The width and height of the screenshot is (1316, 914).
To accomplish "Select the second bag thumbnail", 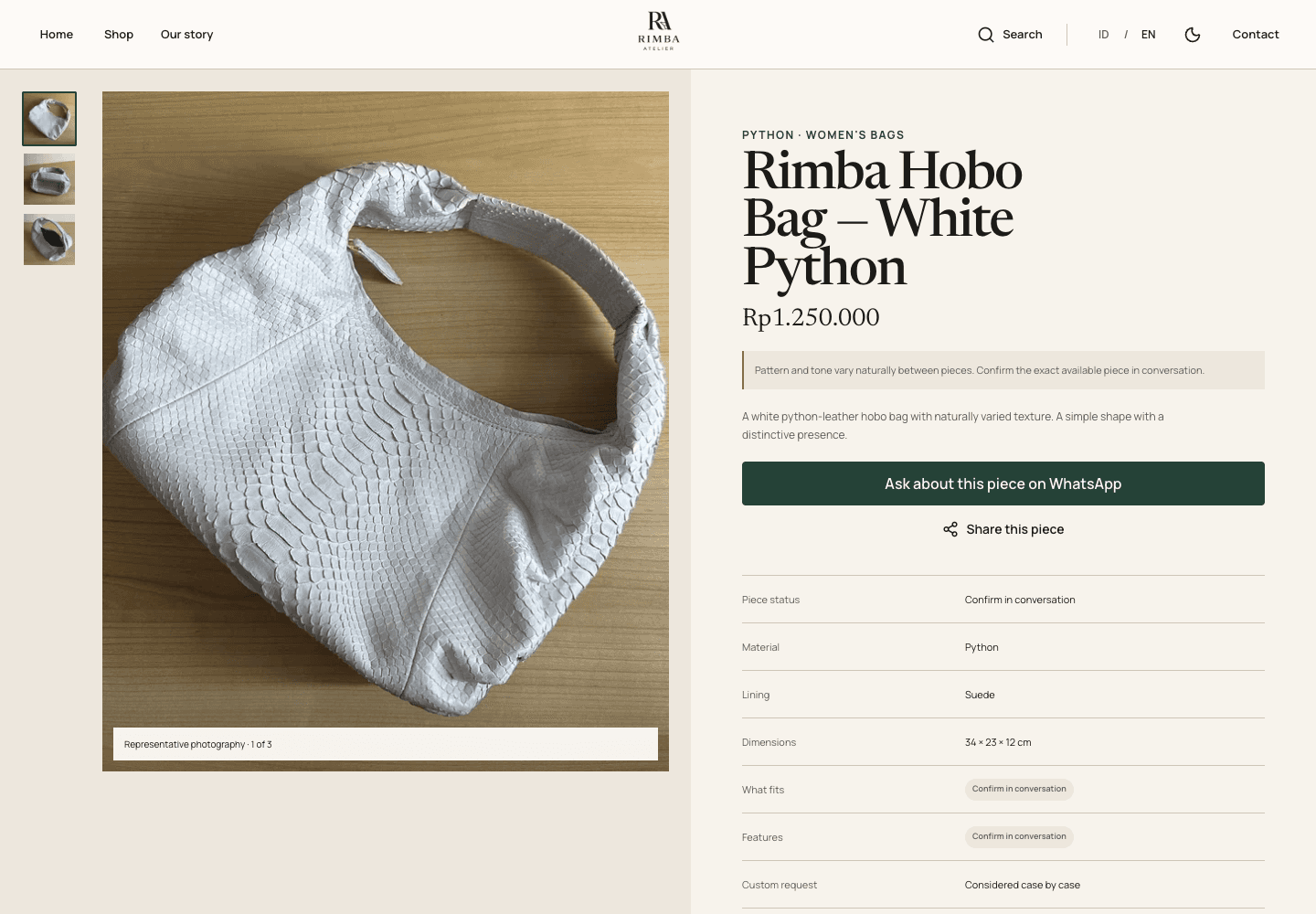I will point(49,179).
